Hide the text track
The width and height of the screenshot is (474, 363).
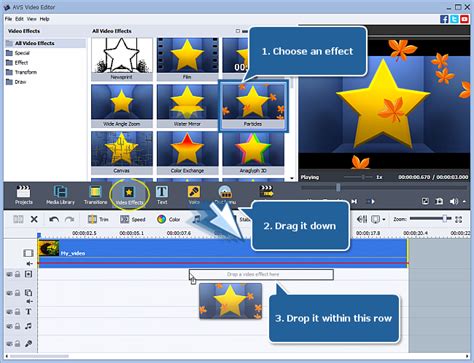[9, 312]
